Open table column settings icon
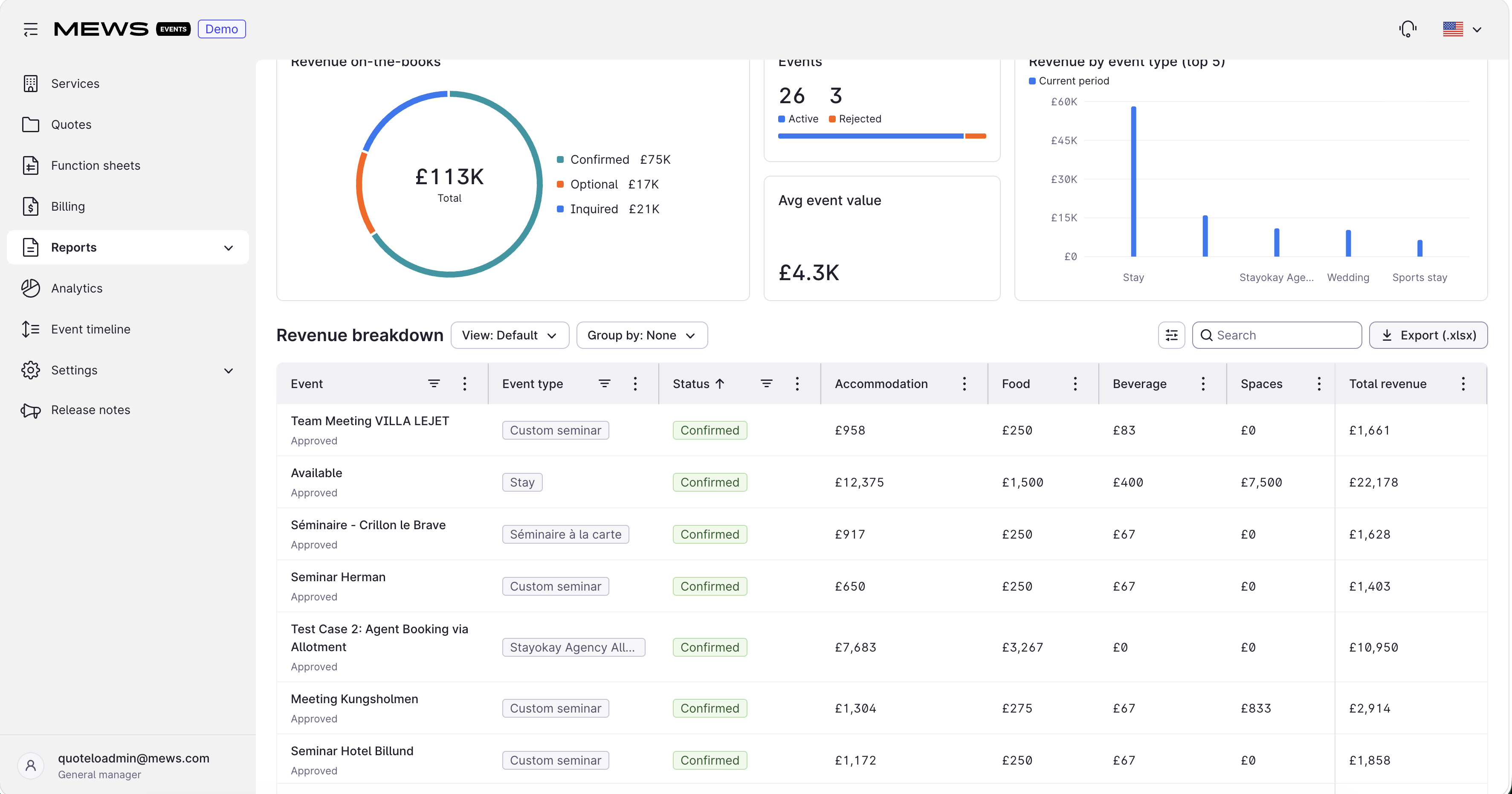Viewport: 1512px width, 794px height. (x=1172, y=335)
